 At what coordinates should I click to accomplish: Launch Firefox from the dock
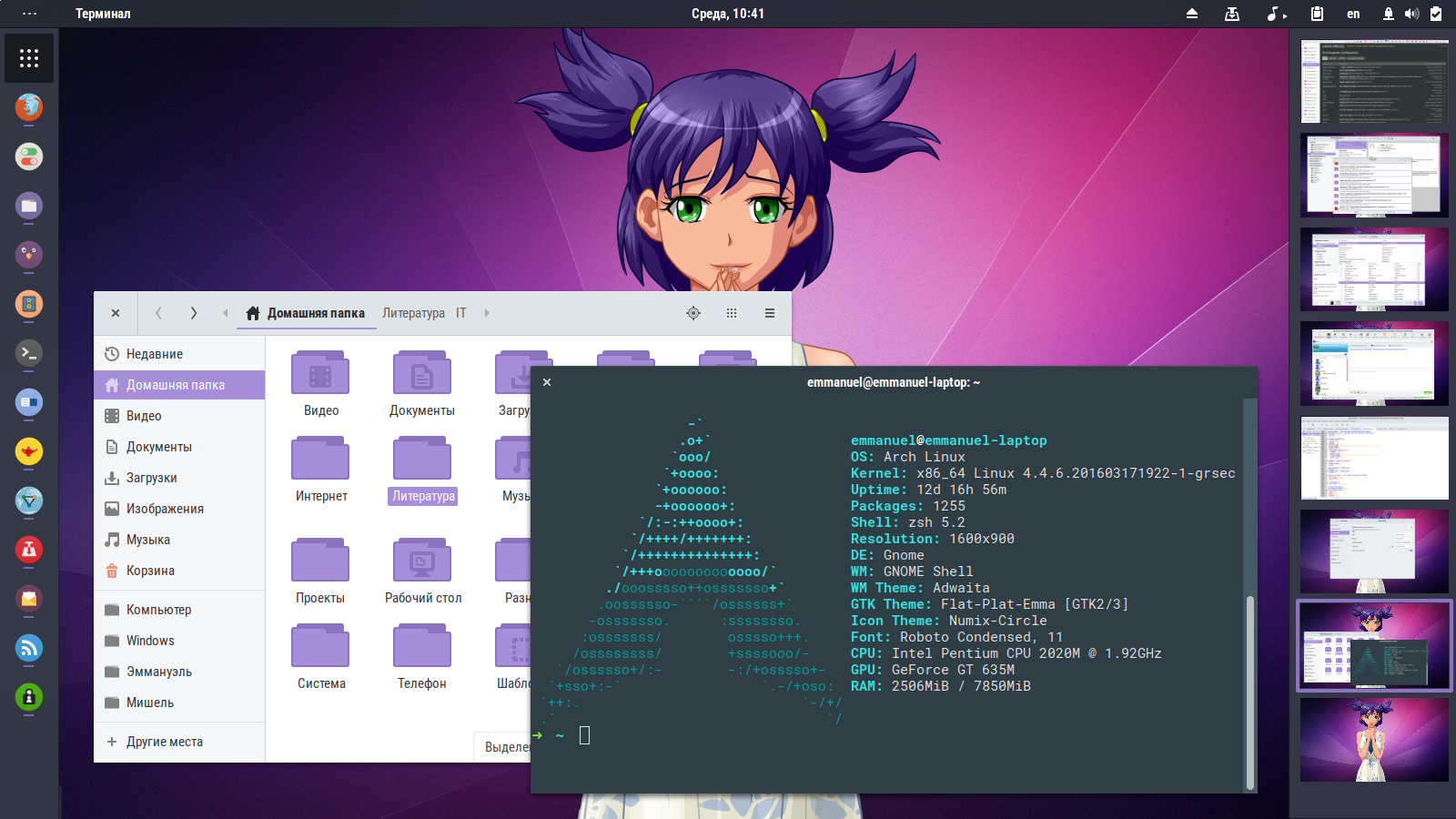tap(29, 107)
